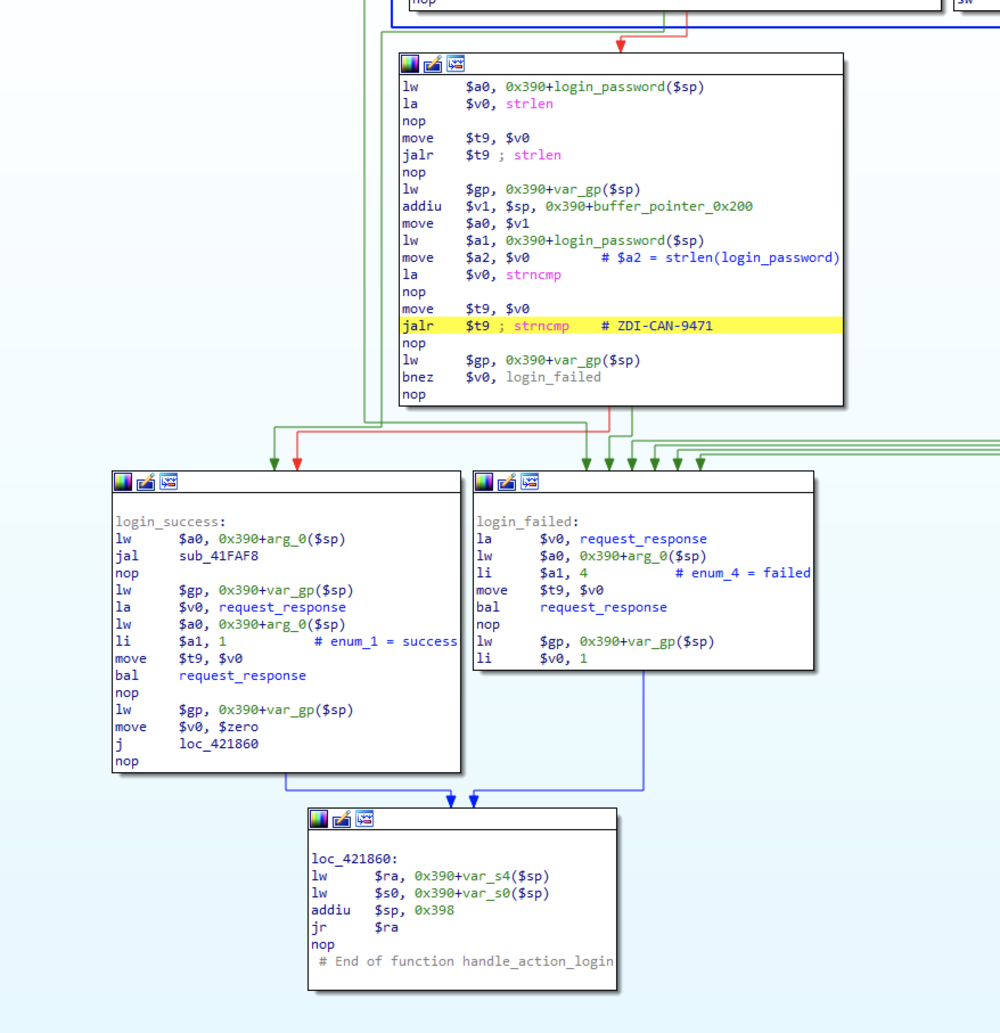Set node color for login_failed block
The height and width of the screenshot is (1033, 1000).
[484, 482]
